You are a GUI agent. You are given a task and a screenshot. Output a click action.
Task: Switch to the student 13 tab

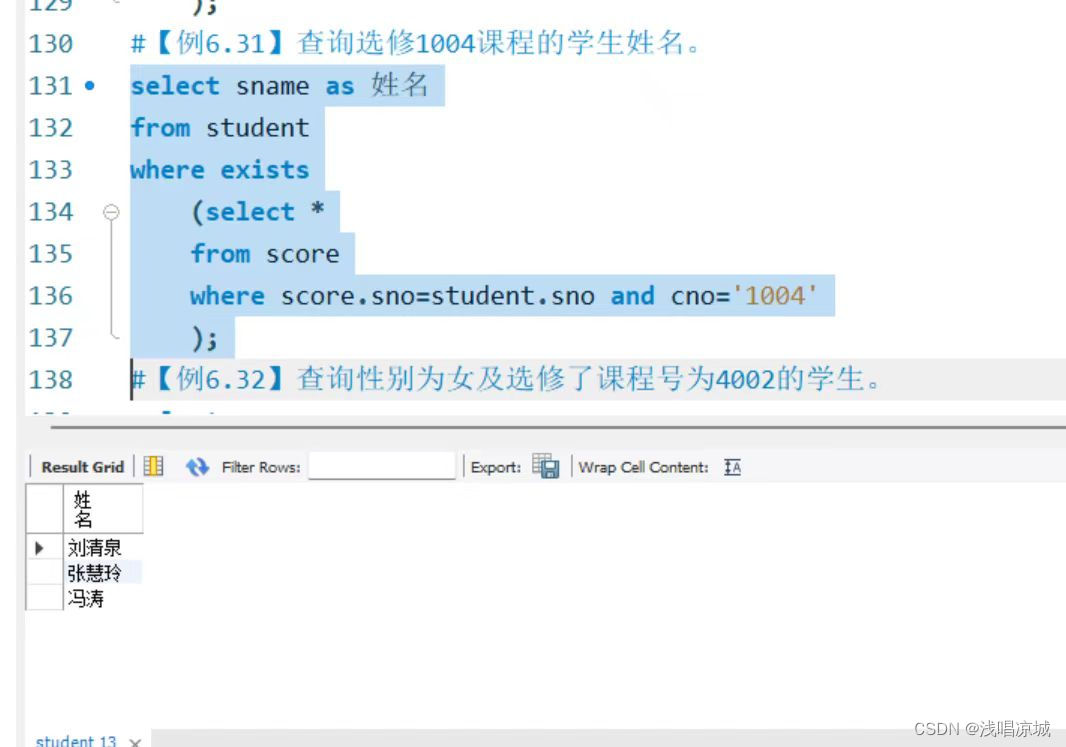tap(77, 741)
